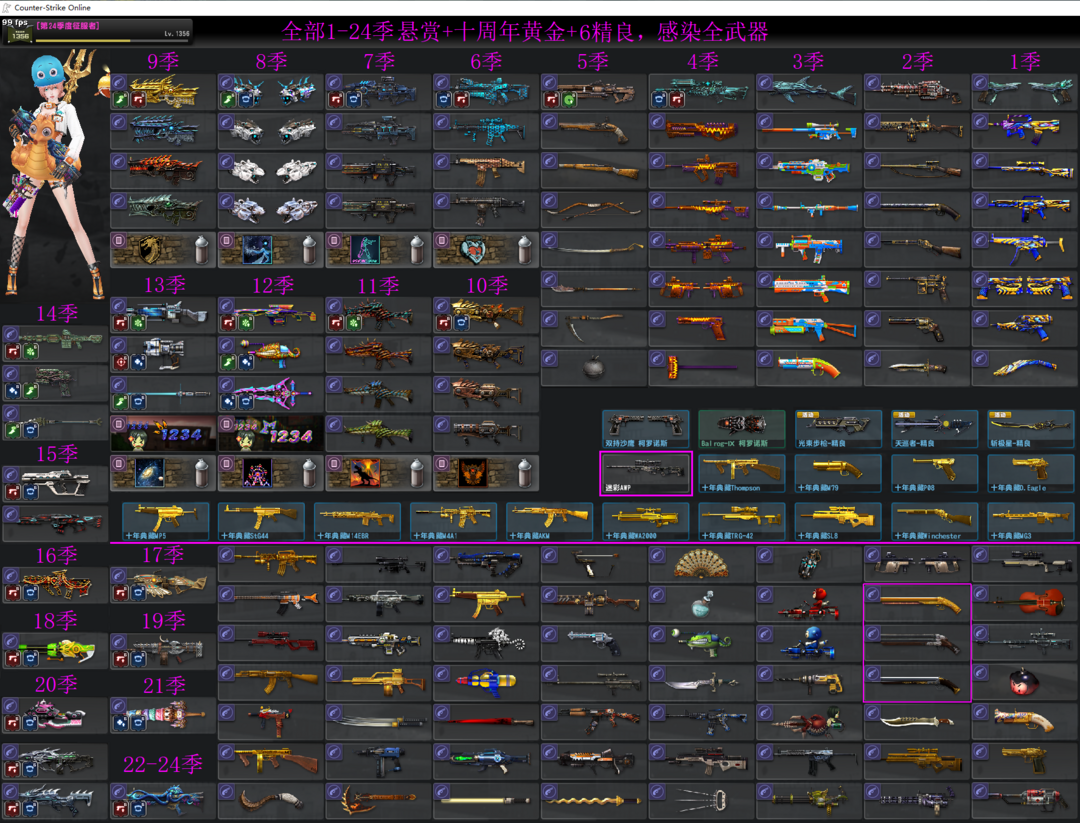Select the folding fan melee weapon
This screenshot has height=823, width=1080.
point(701,564)
